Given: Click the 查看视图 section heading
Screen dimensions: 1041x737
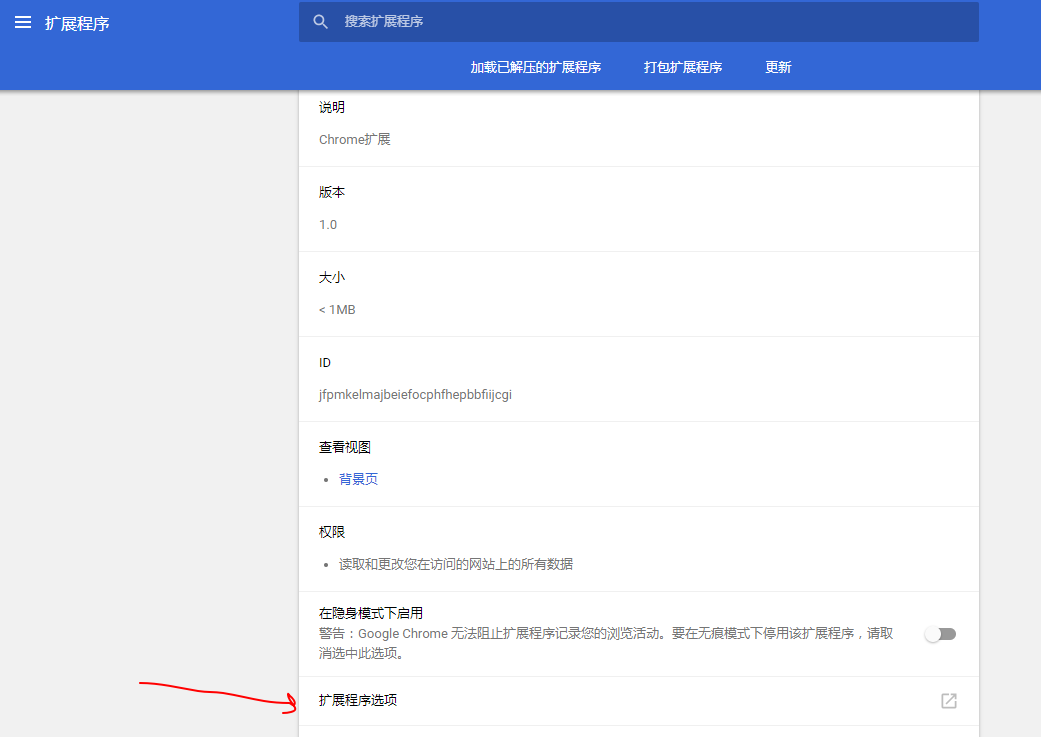Looking at the screenshot, I should click(345, 448).
